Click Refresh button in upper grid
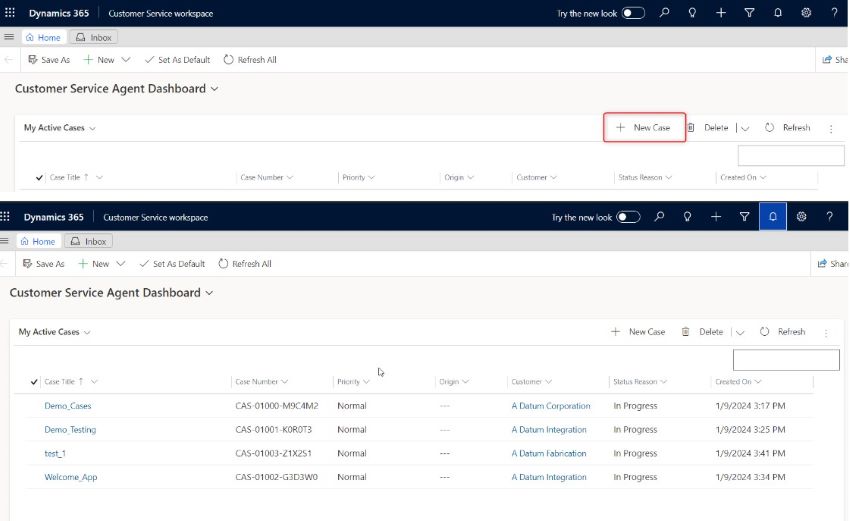This screenshot has width=850, height=521. (x=787, y=127)
